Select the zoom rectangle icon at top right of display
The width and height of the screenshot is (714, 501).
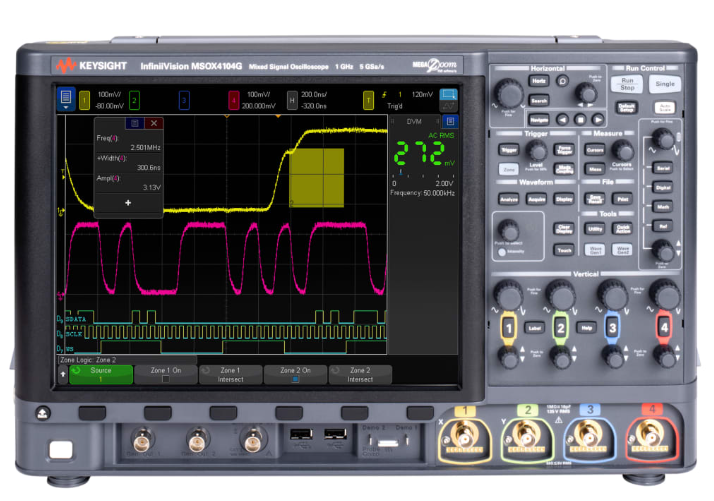tap(449, 94)
